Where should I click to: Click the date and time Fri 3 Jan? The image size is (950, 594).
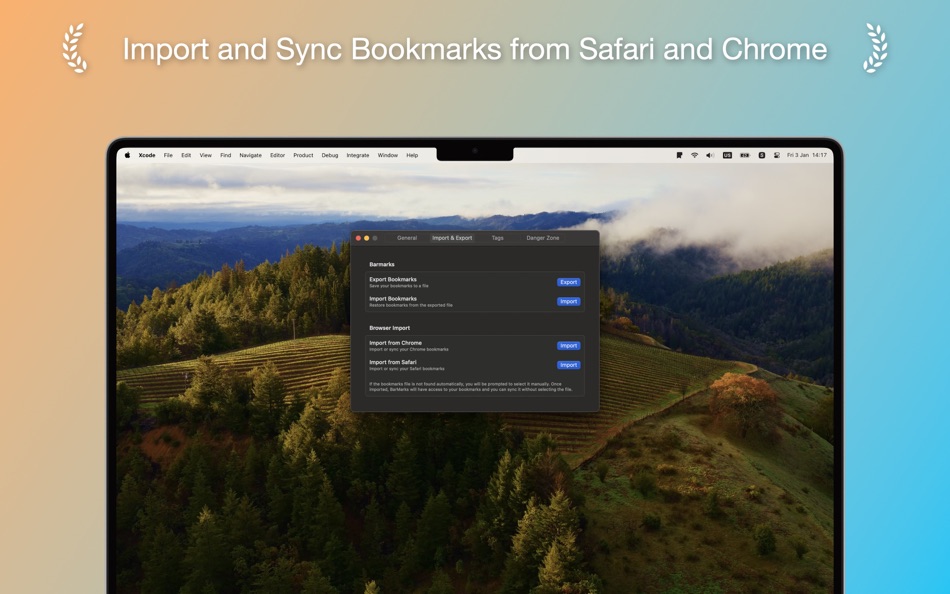pos(806,155)
